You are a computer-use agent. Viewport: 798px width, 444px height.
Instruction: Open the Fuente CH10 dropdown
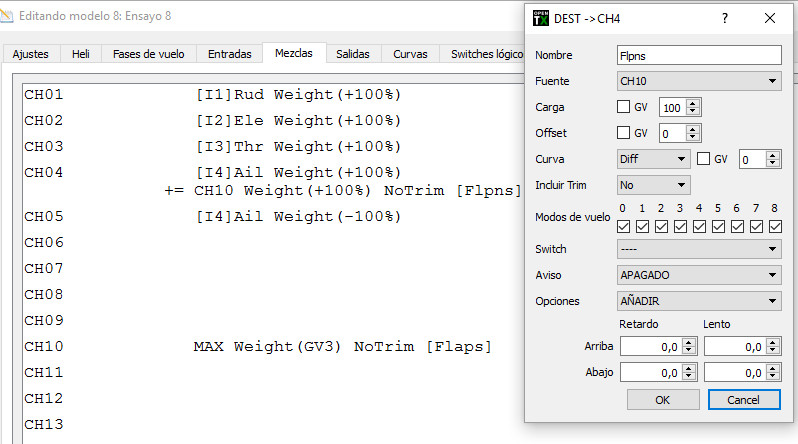pyautogui.click(x=699, y=81)
